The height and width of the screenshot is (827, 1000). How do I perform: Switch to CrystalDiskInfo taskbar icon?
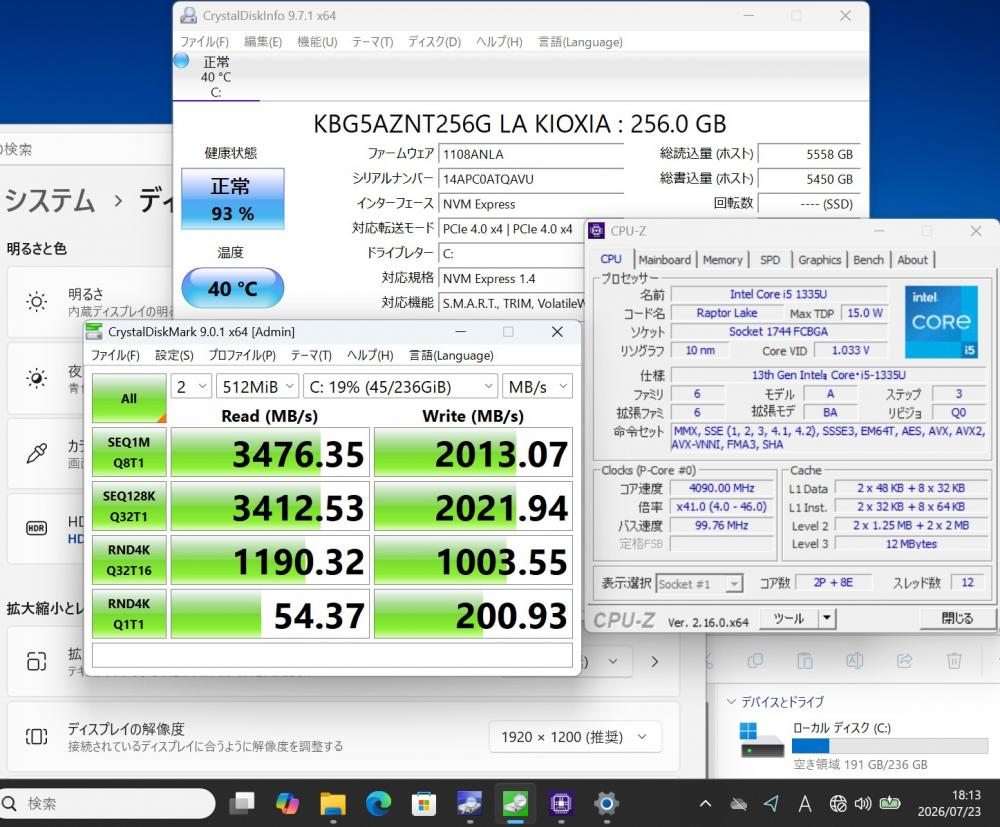pos(469,803)
